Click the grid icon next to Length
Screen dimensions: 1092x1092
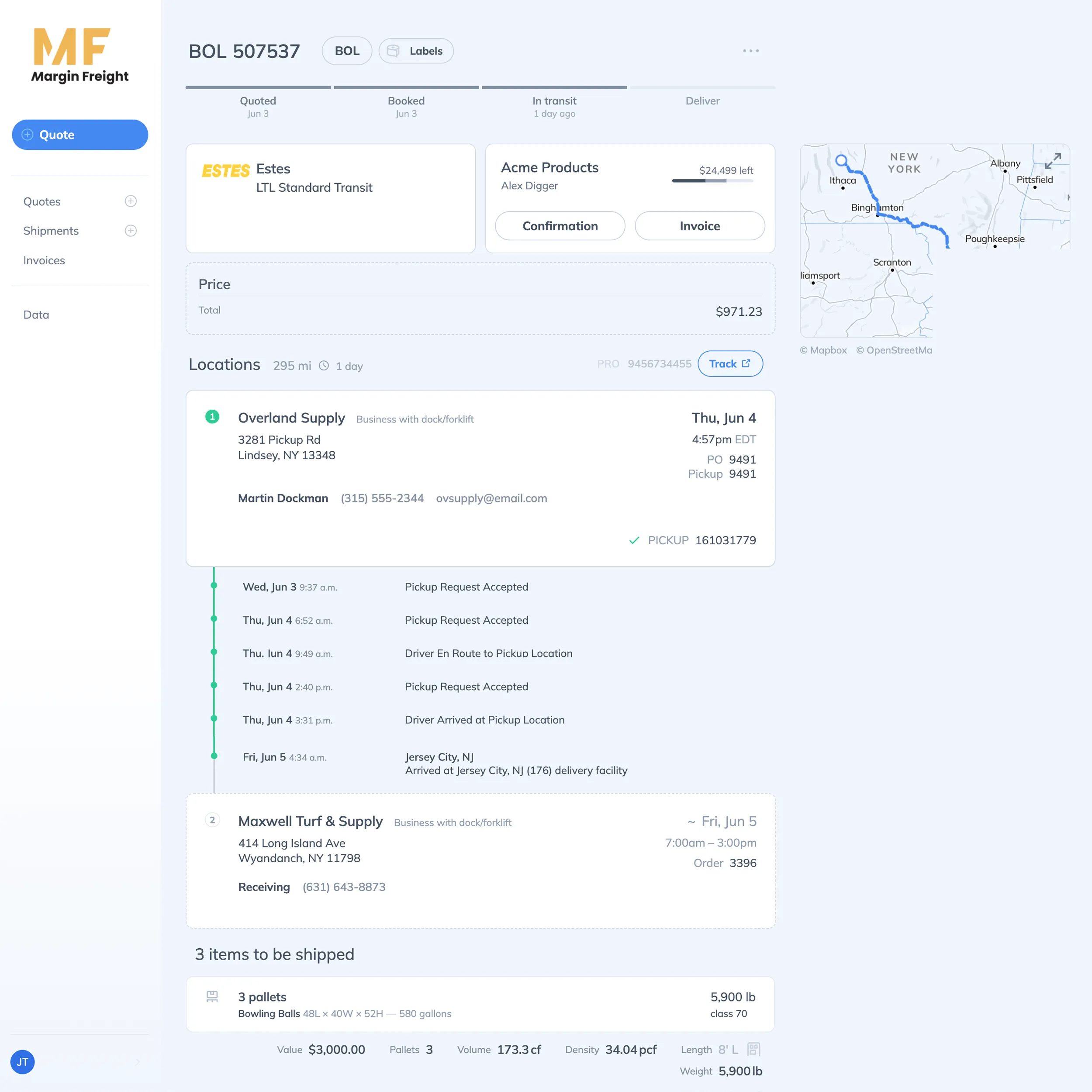pyautogui.click(x=753, y=1050)
